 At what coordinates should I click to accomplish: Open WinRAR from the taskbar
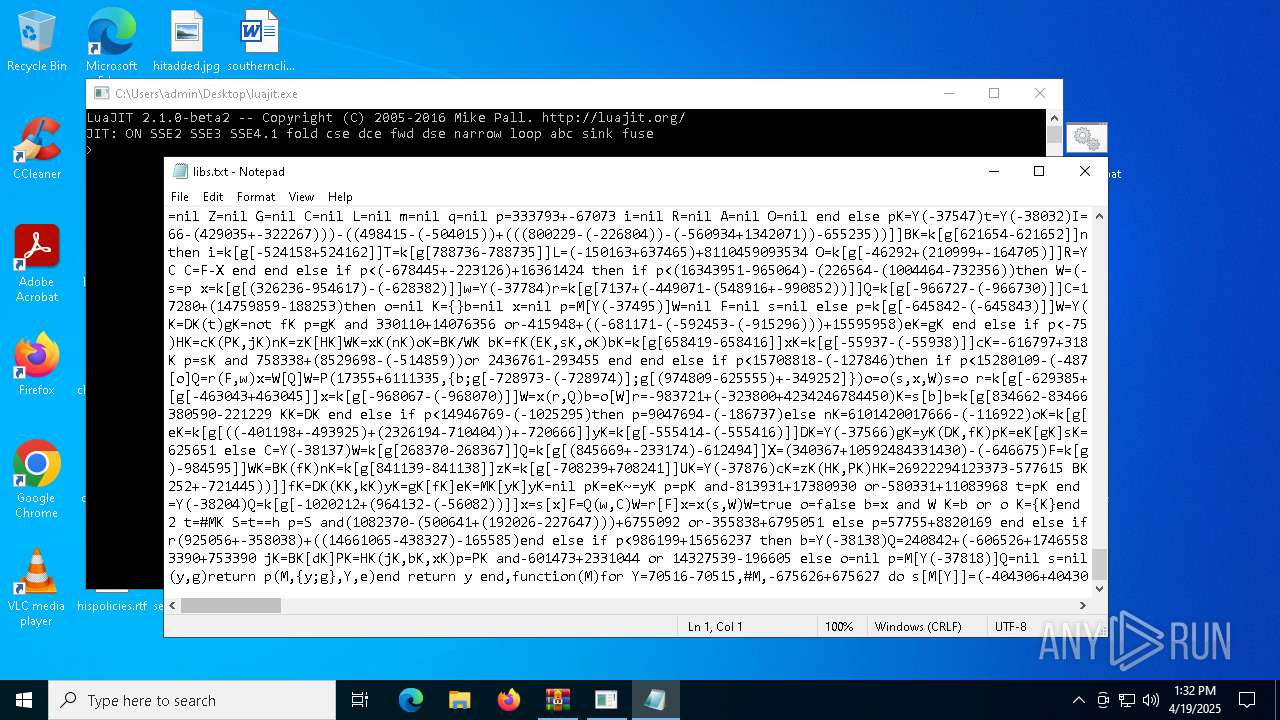coord(557,700)
